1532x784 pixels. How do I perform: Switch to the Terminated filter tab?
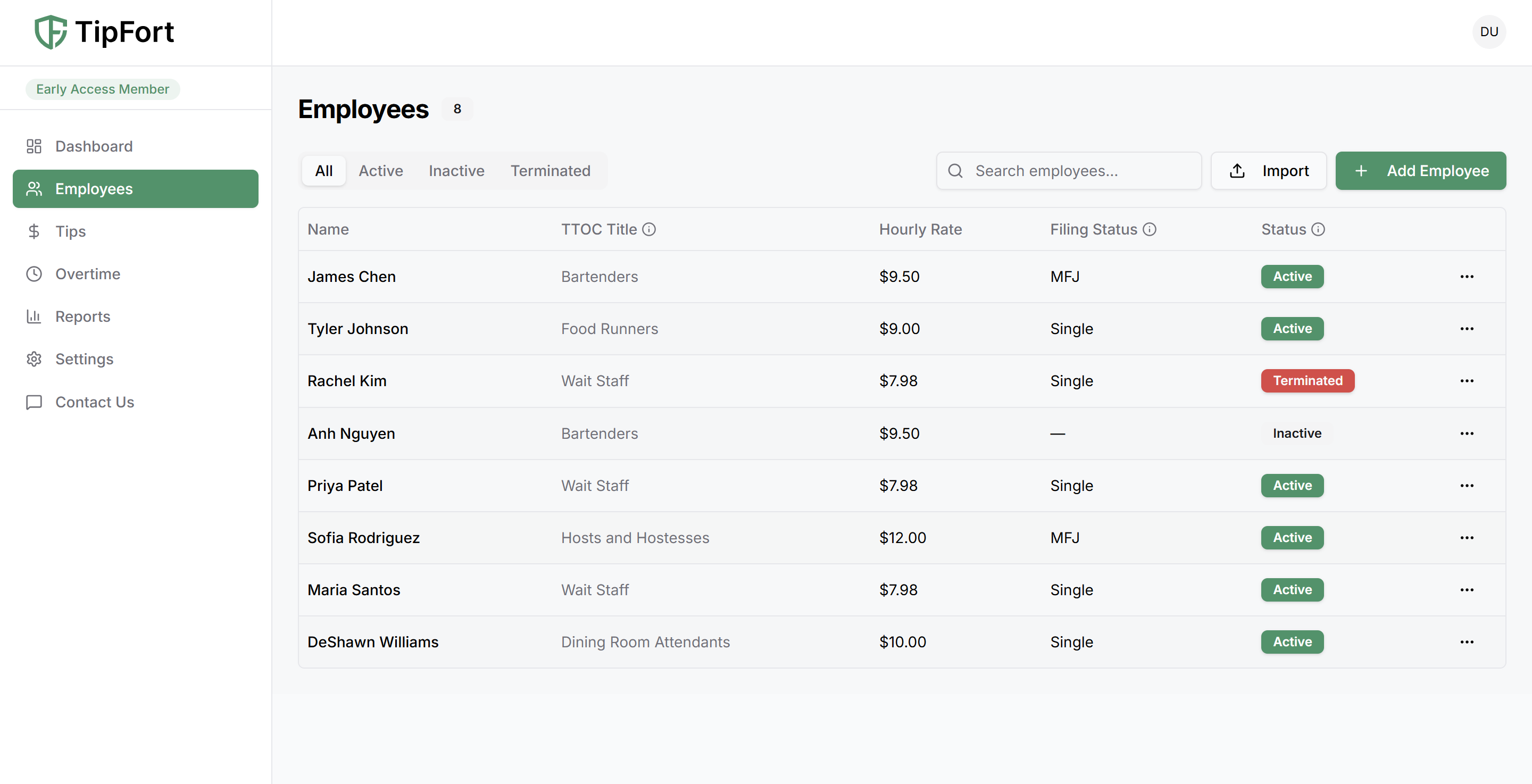(x=550, y=171)
